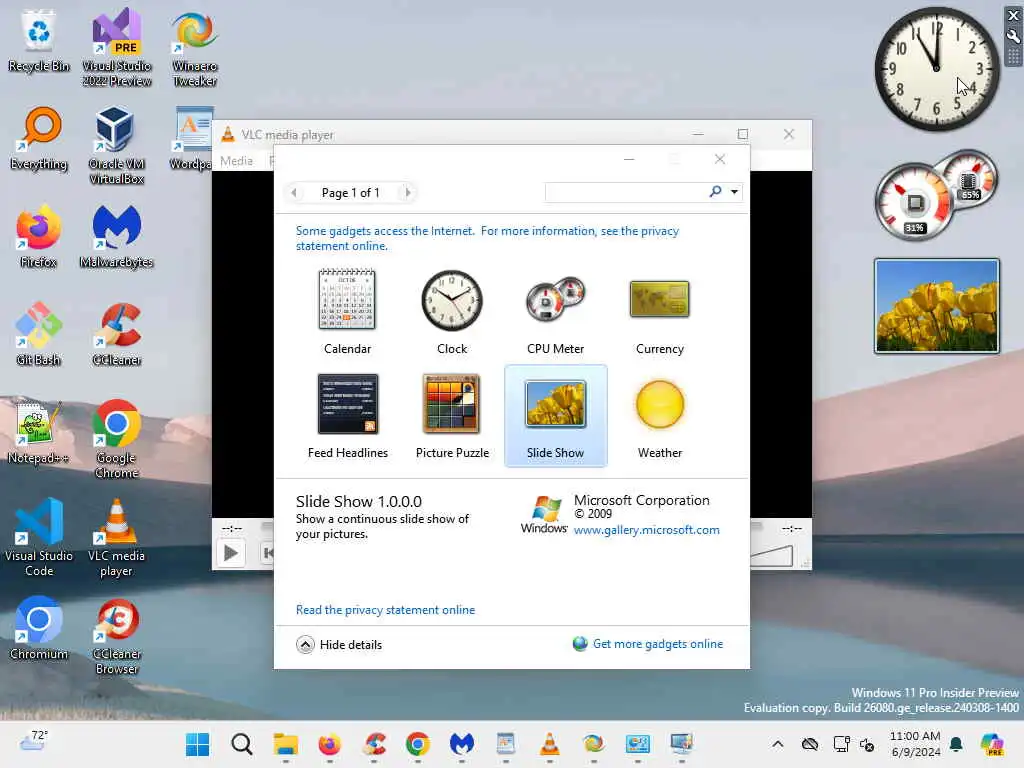This screenshot has height=768, width=1024.
Task: Click the CPU Meter desktop gadget
Action: click(x=936, y=195)
